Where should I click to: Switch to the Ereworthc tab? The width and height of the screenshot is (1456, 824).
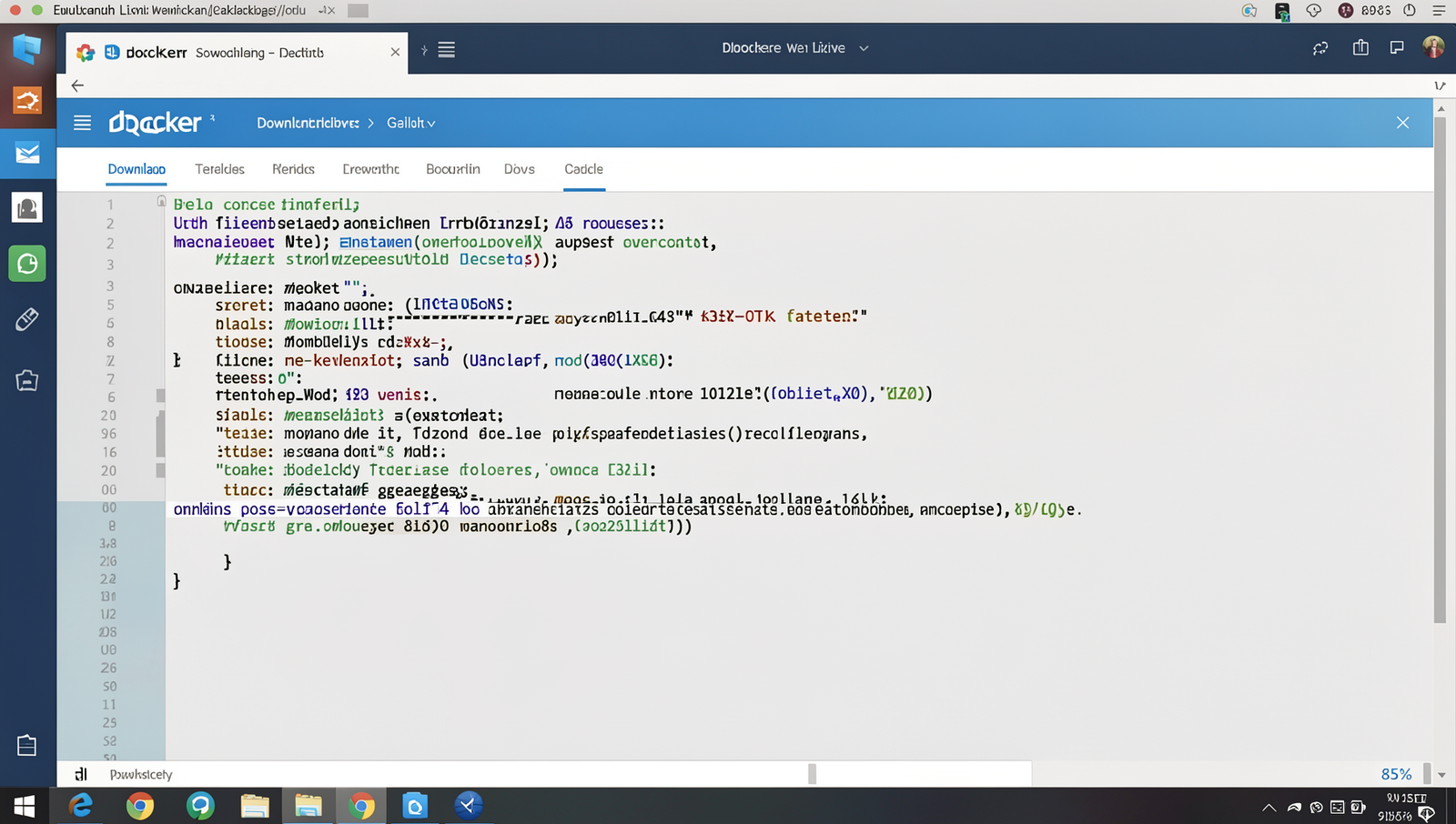pyautogui.click(x=370, y=169)
